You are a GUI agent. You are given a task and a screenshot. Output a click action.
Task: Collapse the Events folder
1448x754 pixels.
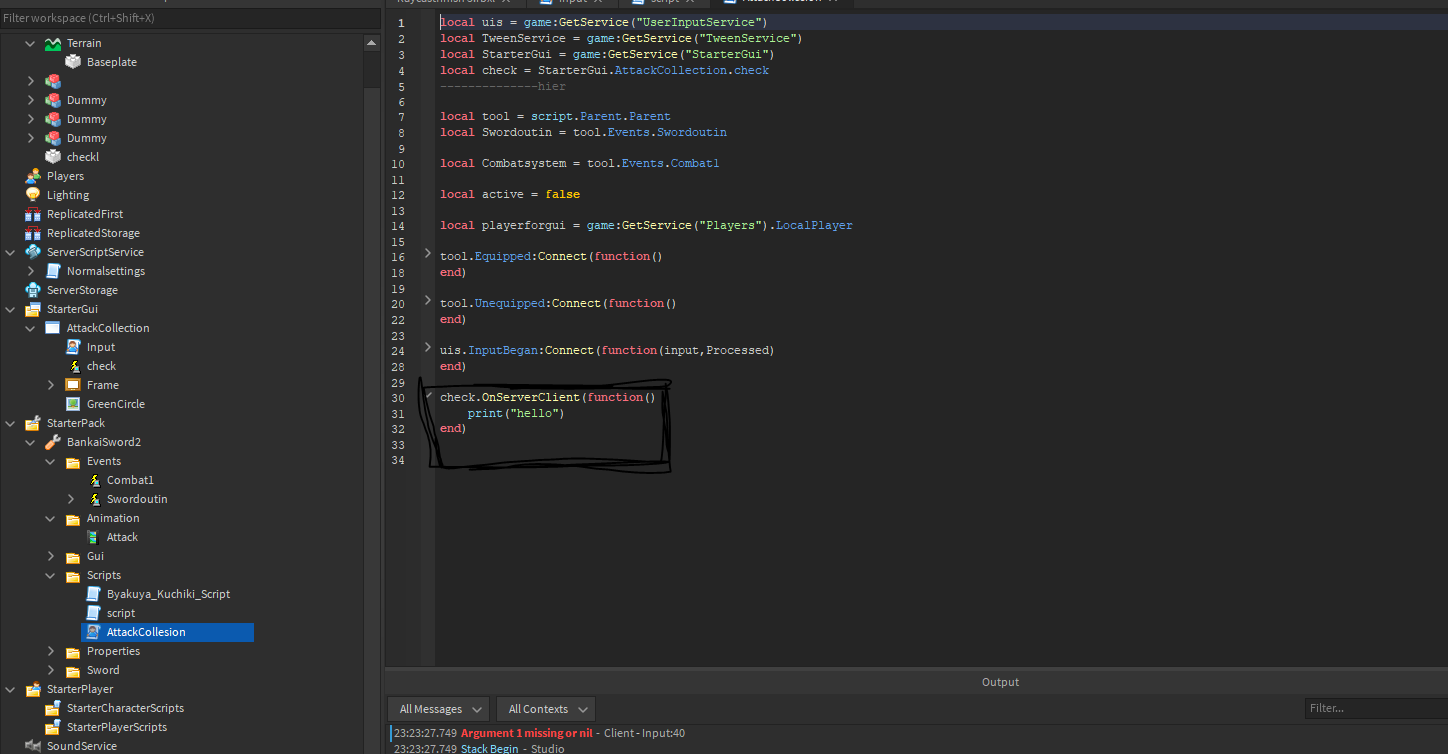(51, 461)
